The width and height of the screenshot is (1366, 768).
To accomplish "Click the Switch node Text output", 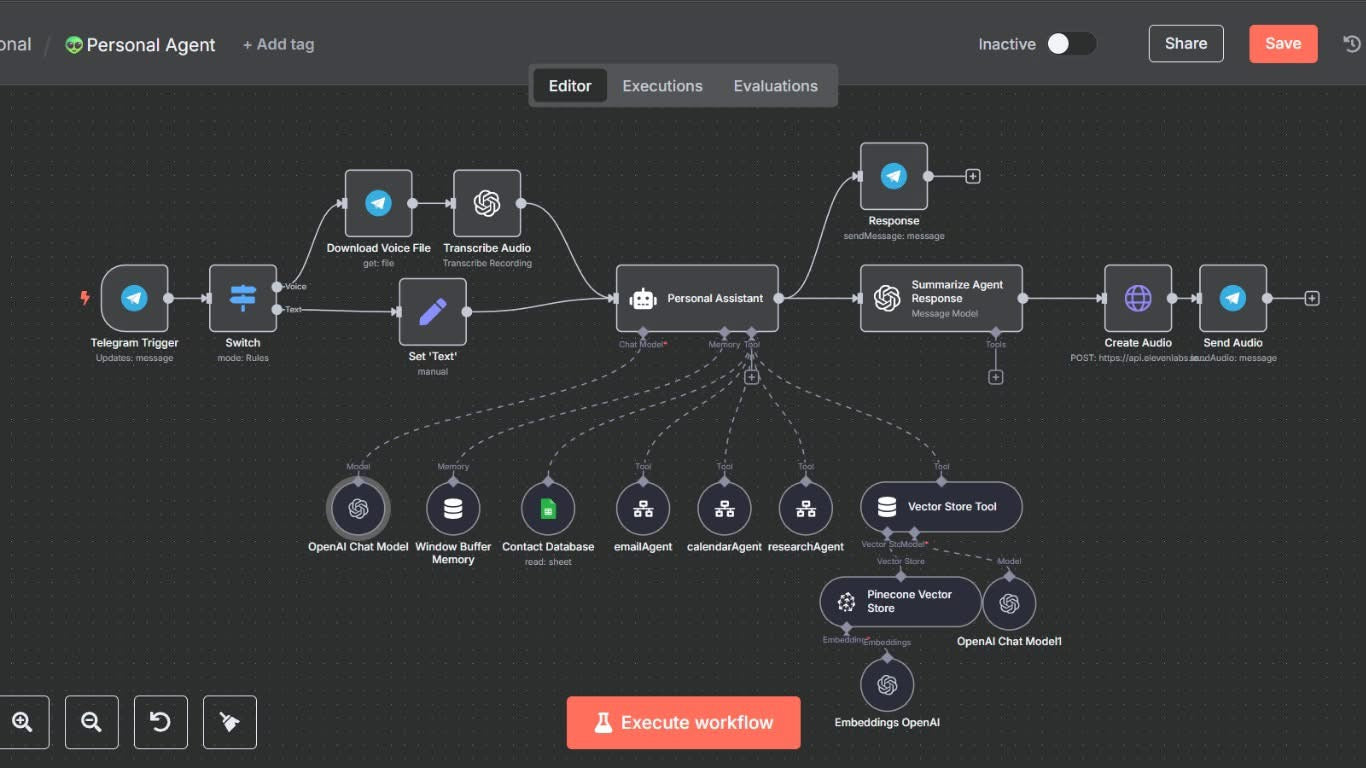I will (277, 310).
